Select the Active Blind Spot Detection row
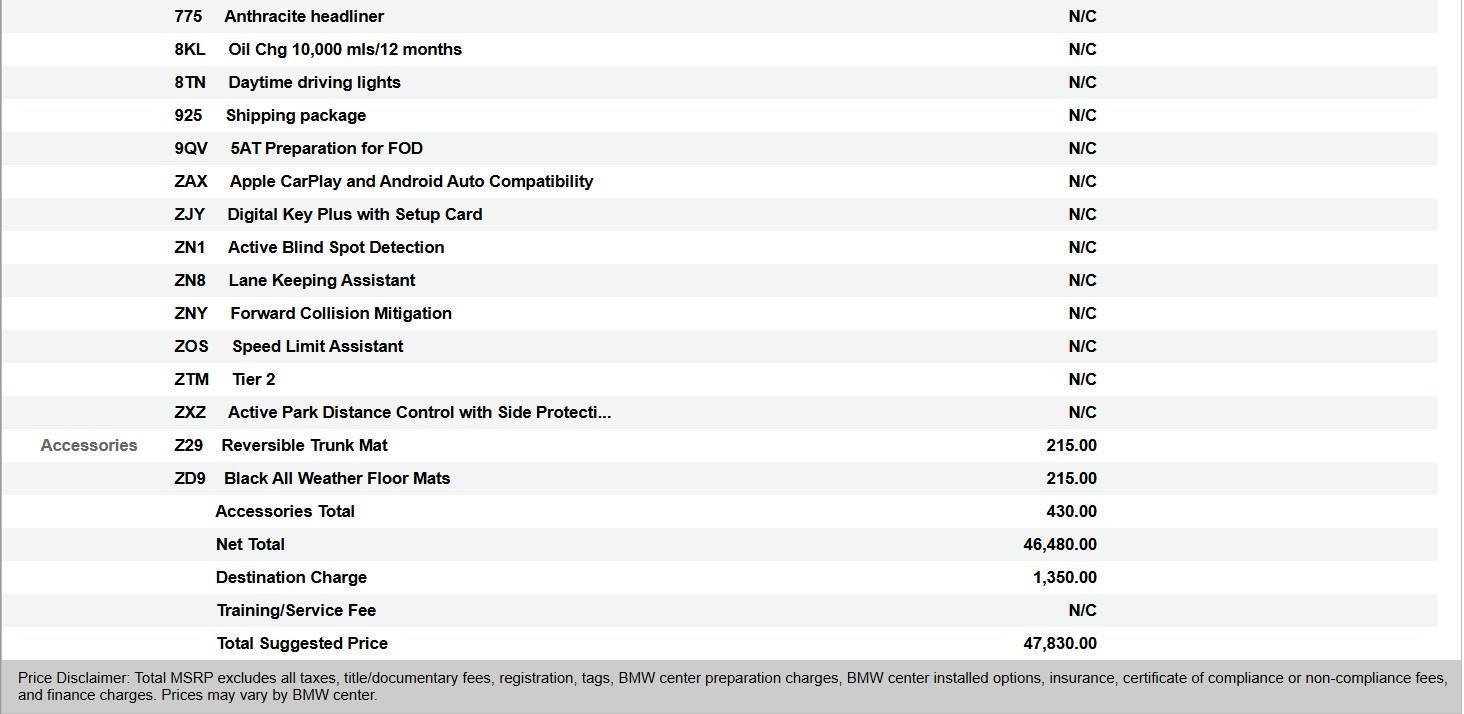Viewport: 1464px width, 714px height. pos(335,247)
